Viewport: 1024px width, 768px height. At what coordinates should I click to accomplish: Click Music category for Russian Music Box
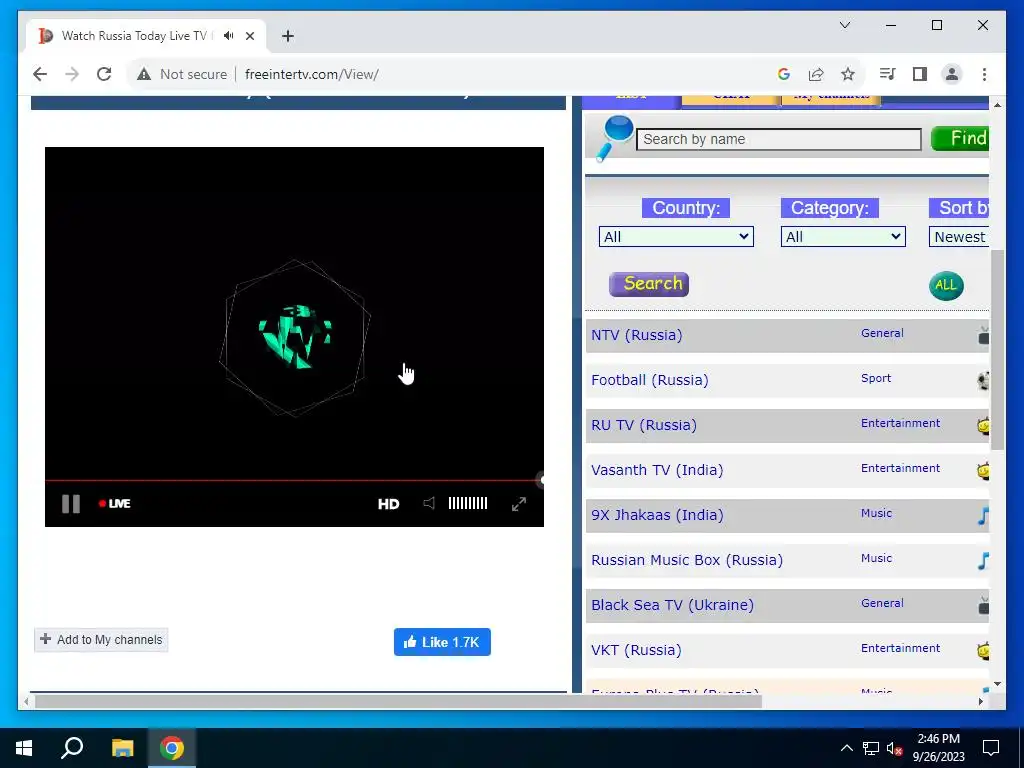point(876,558)
